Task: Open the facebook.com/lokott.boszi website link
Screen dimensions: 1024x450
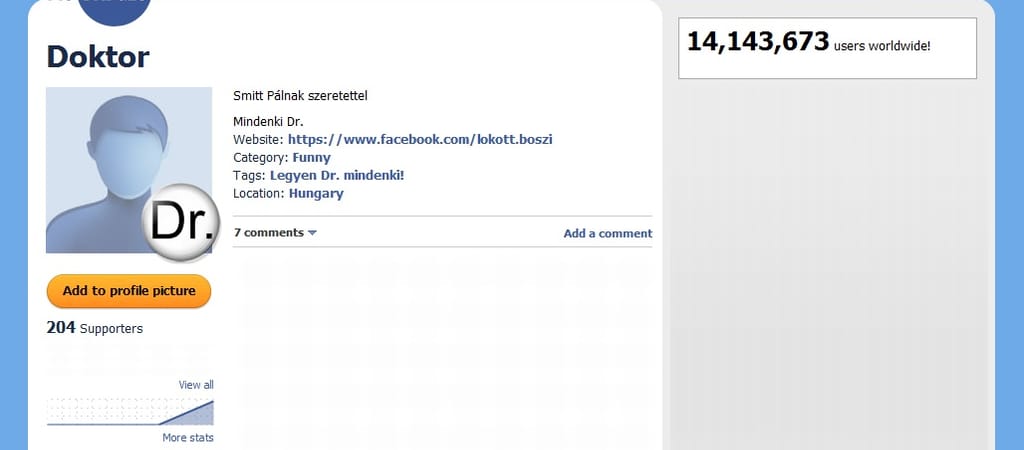Action: (x=420, y=140)
